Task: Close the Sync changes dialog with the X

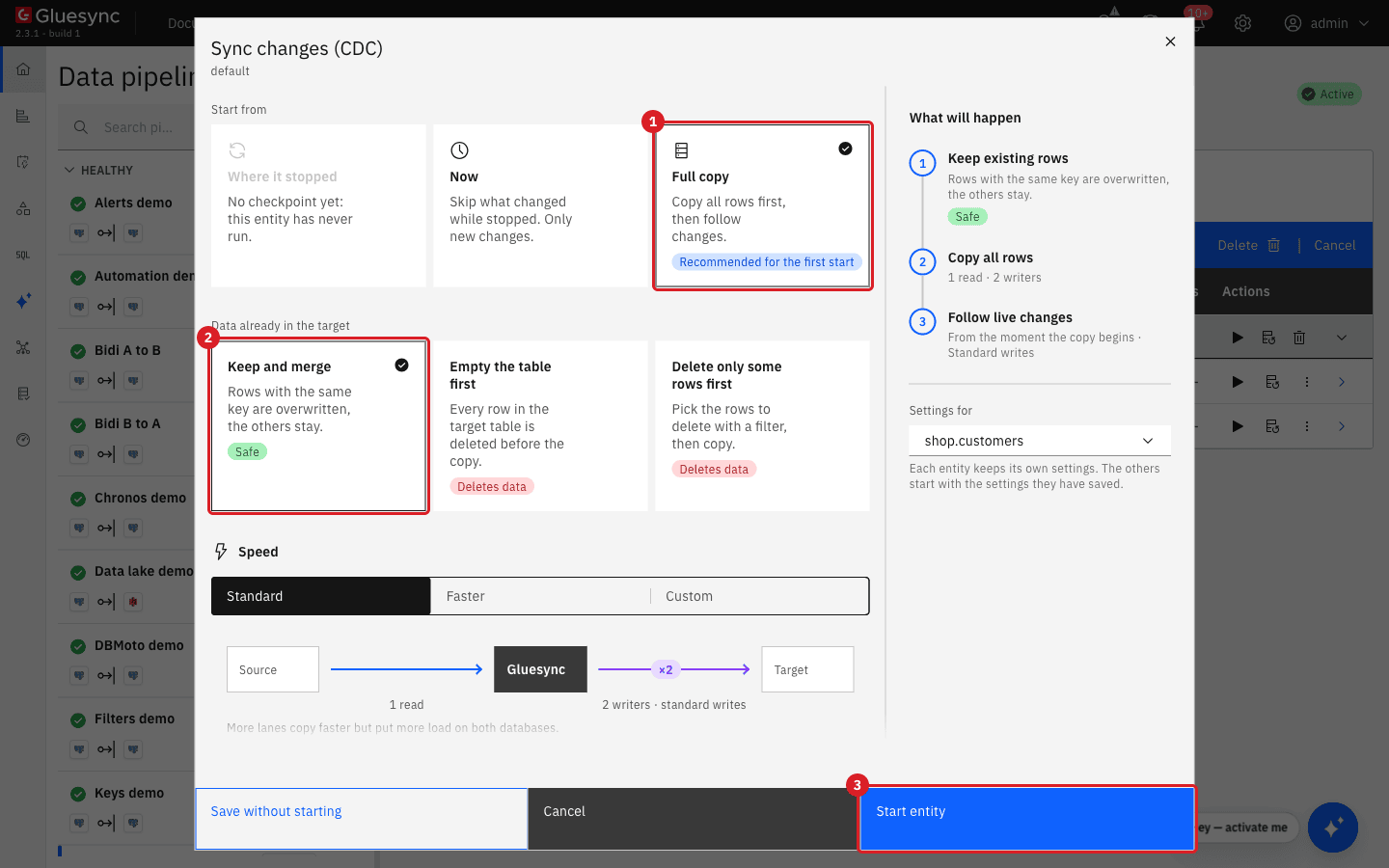Action: (1170, 41)
